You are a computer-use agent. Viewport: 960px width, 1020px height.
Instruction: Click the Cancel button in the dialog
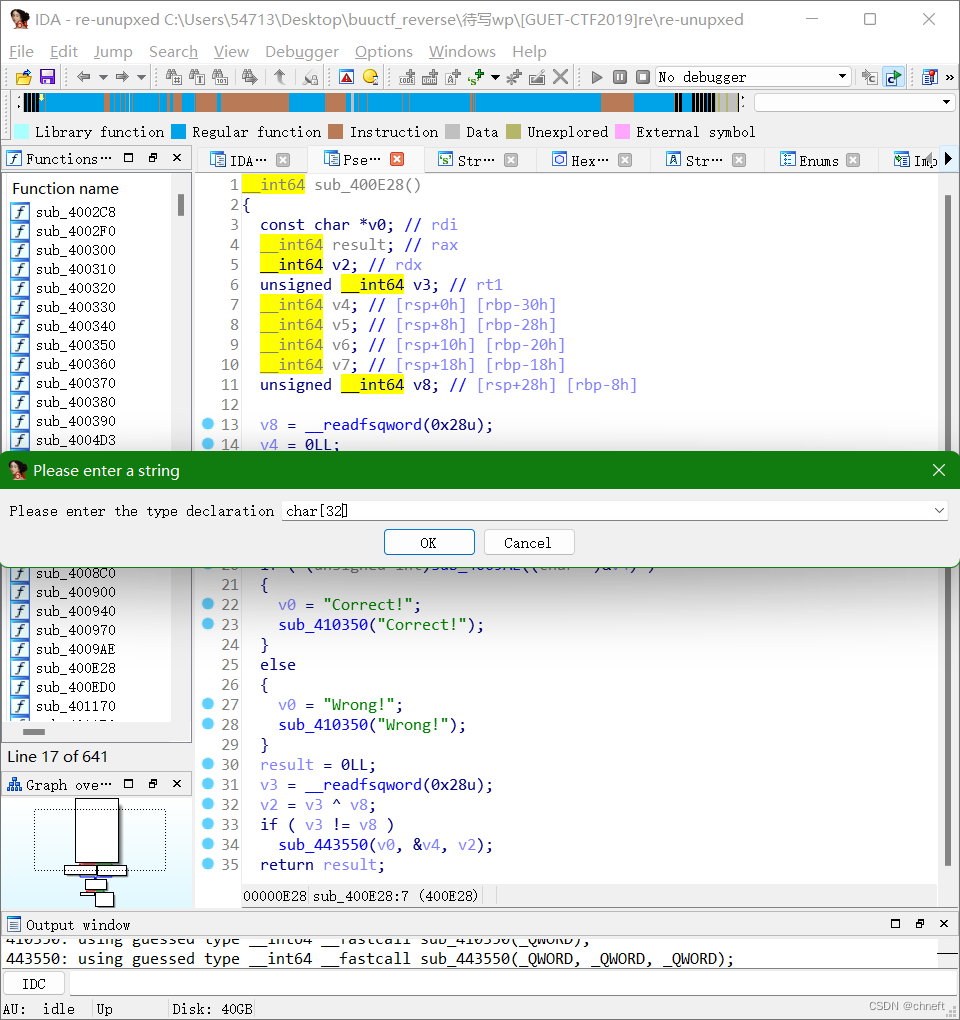528,541
